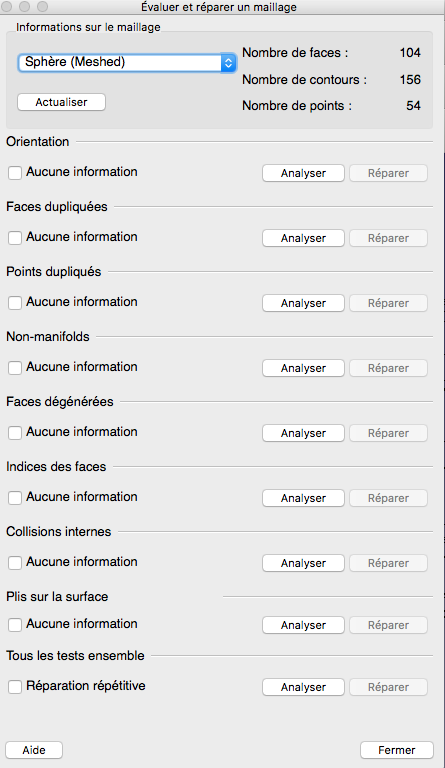Analyze mesh Orientation
The image size is (445, 768).
tap(303, 173)
